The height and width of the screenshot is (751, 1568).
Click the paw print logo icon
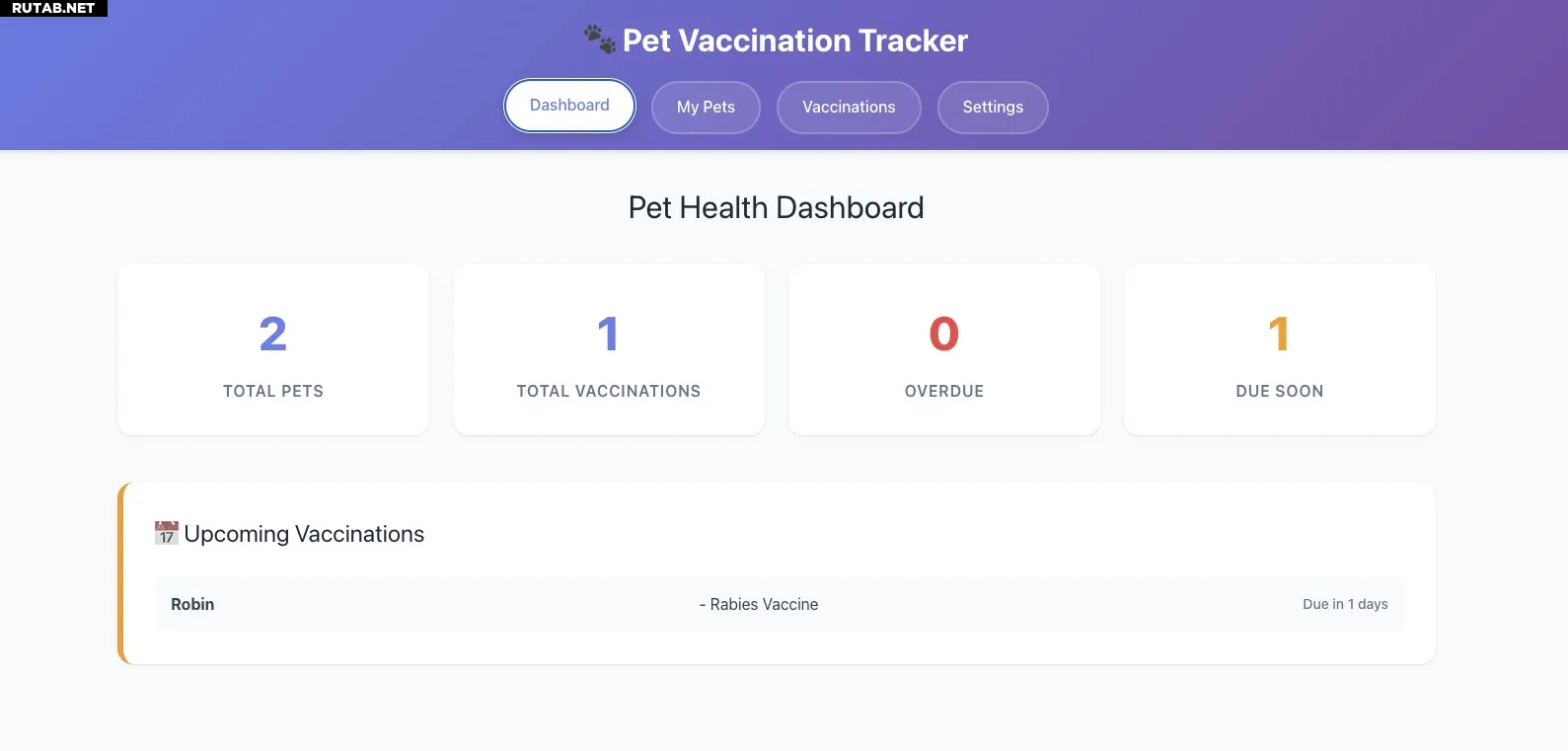point(599,39)
